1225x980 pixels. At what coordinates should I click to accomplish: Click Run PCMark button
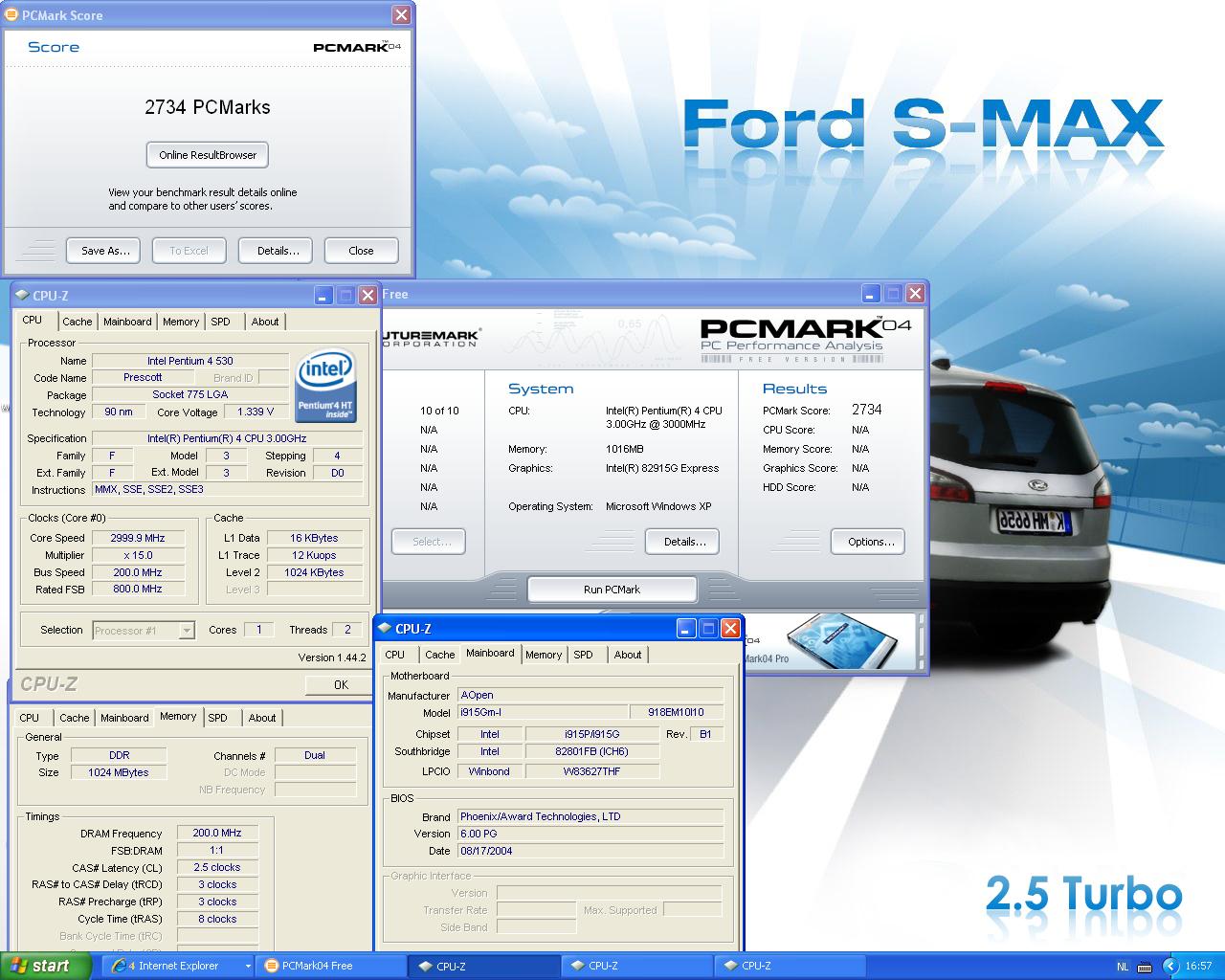pyautogui.click(x=612, y=590)
